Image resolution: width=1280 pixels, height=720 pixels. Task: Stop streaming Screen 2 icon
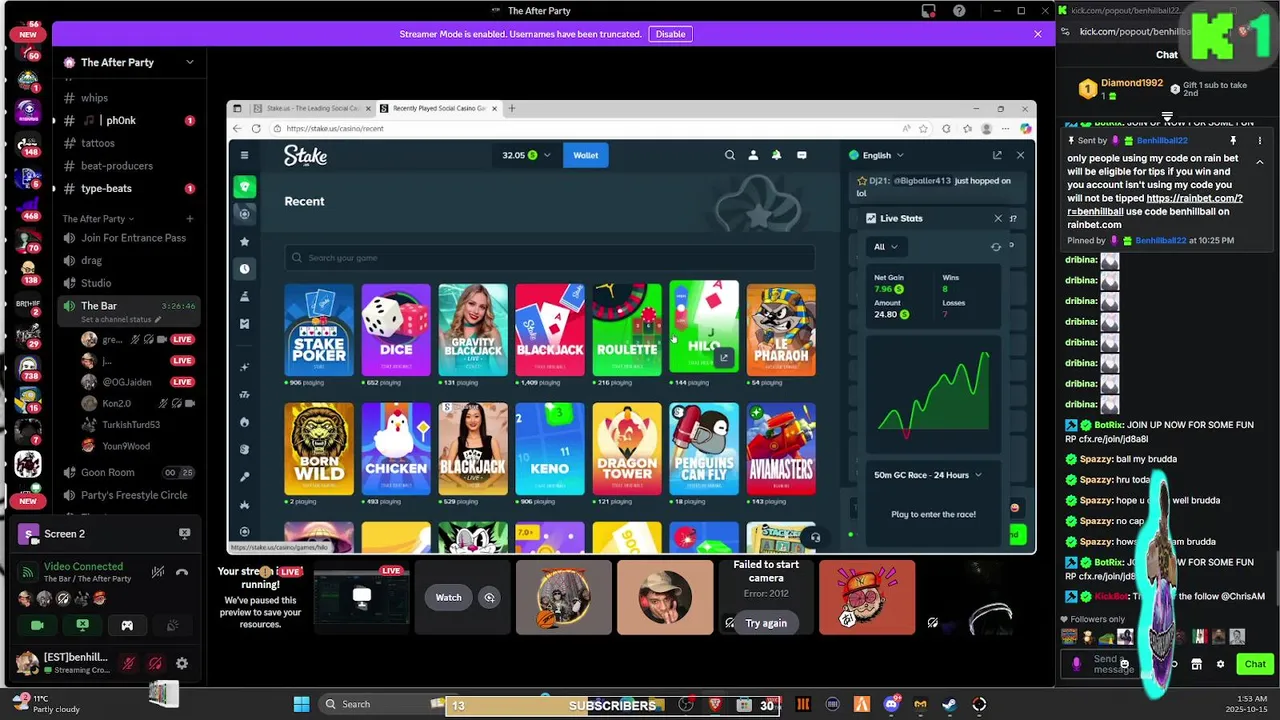click(x=184, y=534)
